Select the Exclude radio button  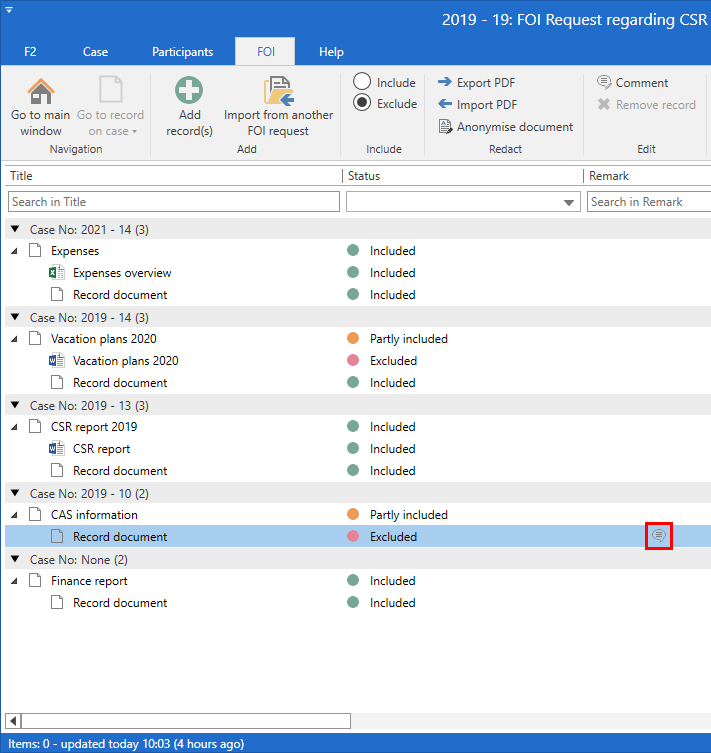coord(362,103)
